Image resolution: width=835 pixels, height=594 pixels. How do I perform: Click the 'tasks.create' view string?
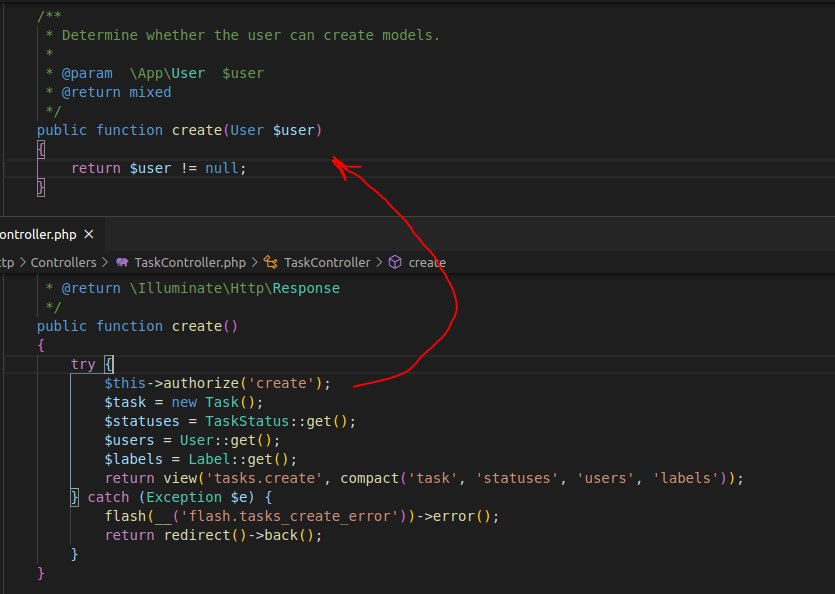264,478
